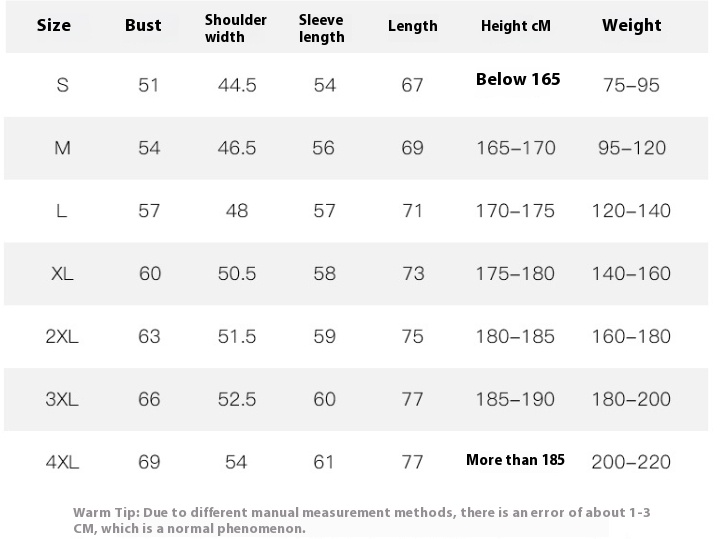
Task: Select the Shoulder width header
Action: click(x=236, y=28)
